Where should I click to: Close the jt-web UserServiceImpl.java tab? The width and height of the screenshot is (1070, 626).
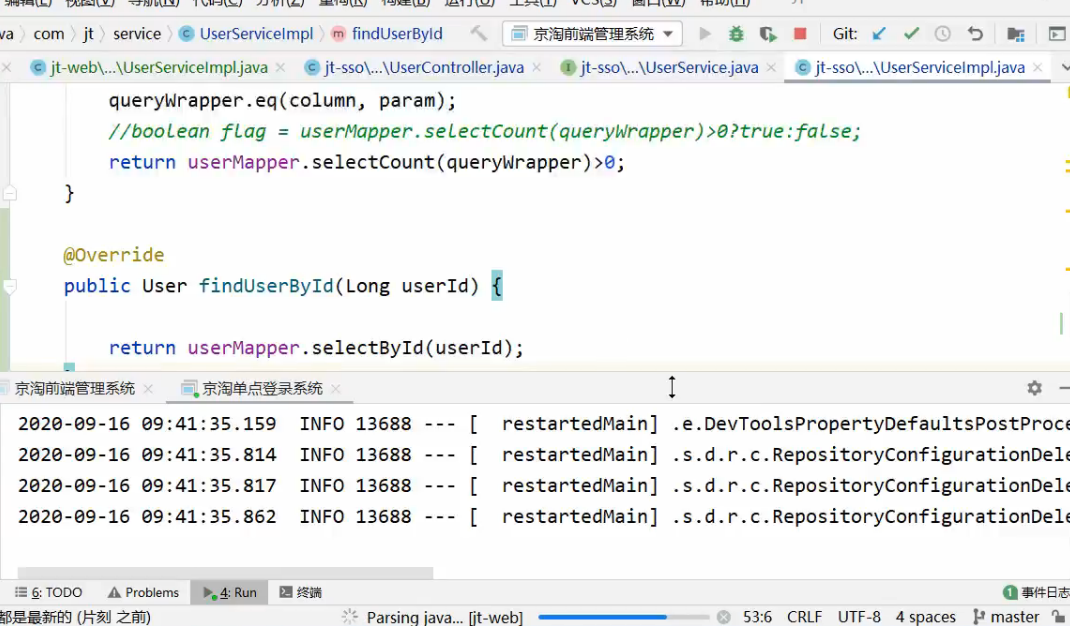tap(280, 68)
